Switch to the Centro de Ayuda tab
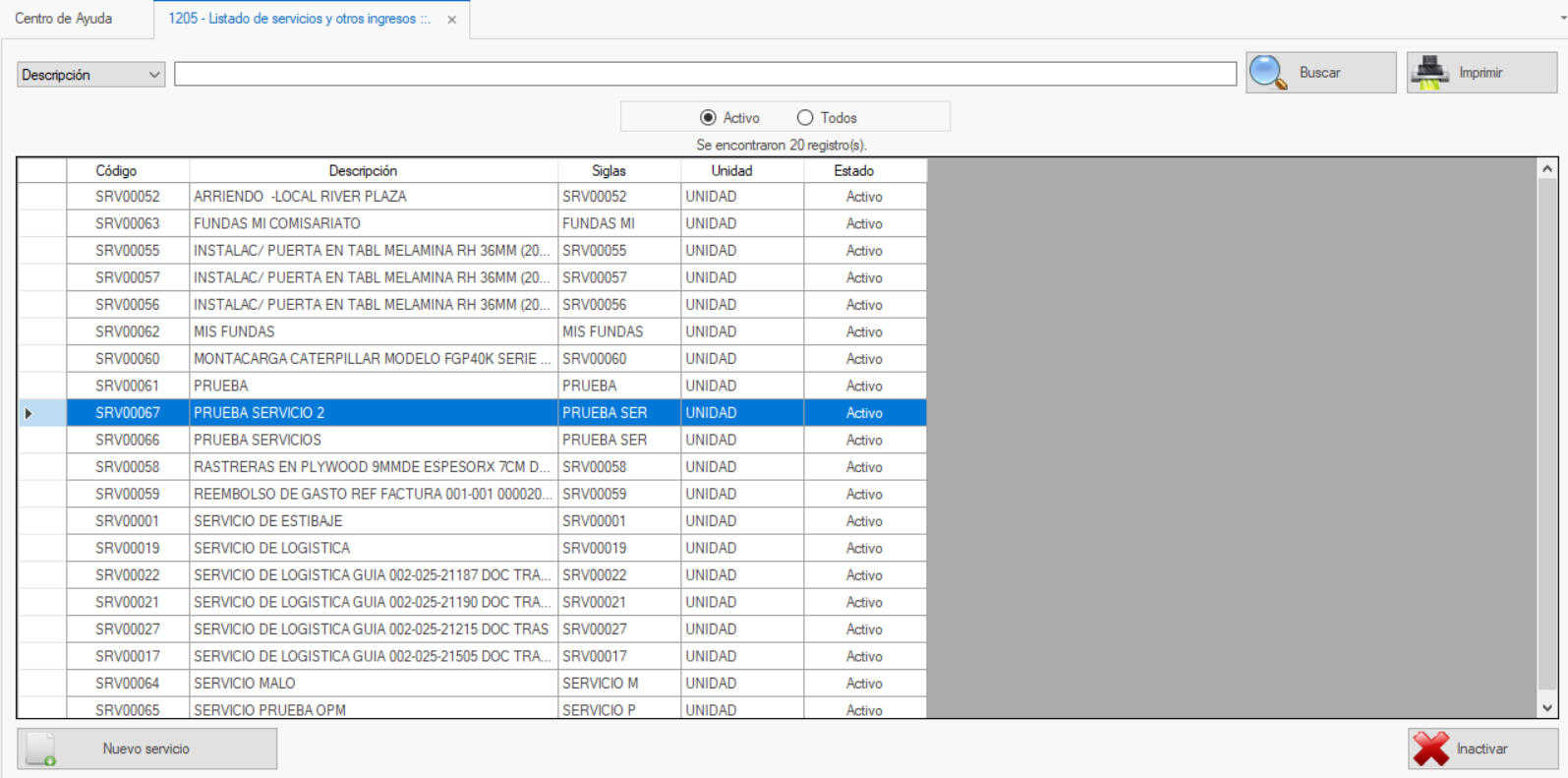1568x778 pixels. click(64, 19)
